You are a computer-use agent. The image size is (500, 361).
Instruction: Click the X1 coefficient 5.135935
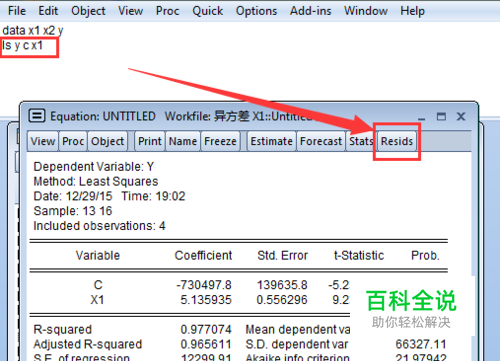point(206,300)
